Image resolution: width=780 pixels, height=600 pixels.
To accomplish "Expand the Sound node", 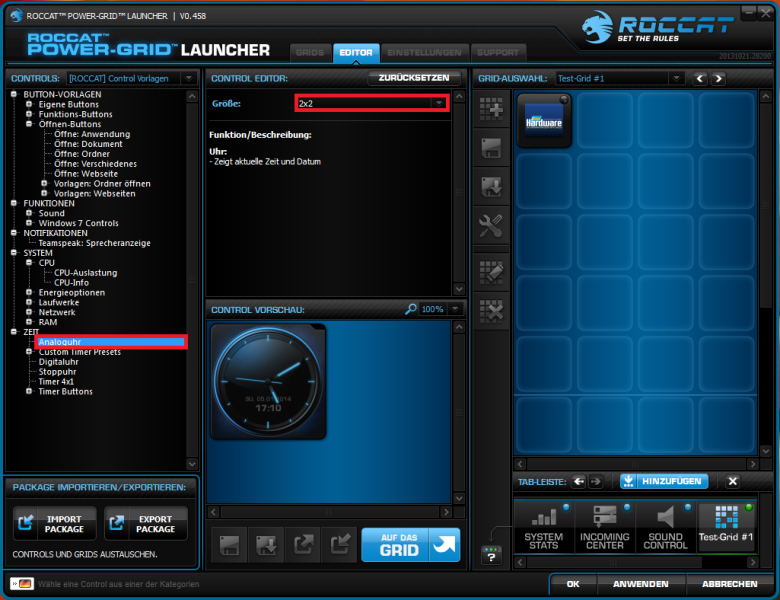I will 29,213.
